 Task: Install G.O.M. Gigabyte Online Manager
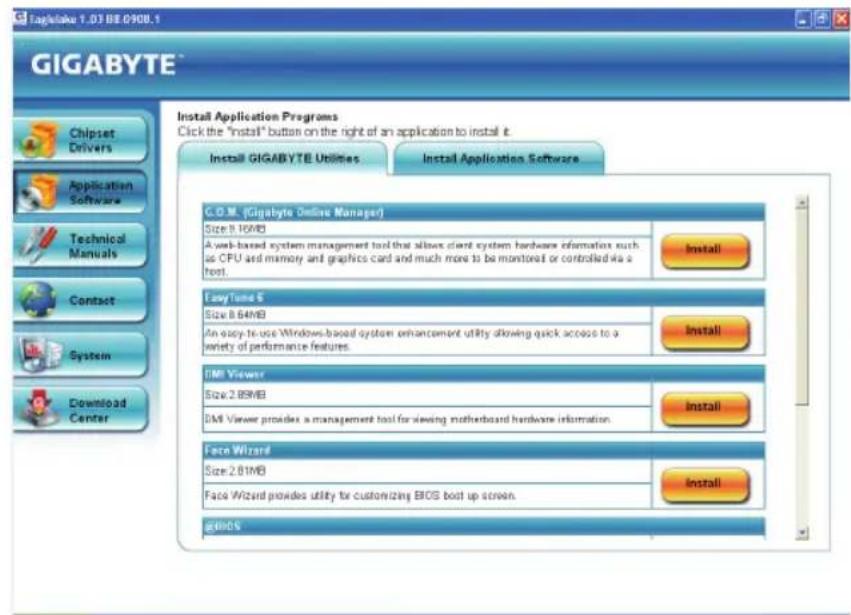(704, 250)
